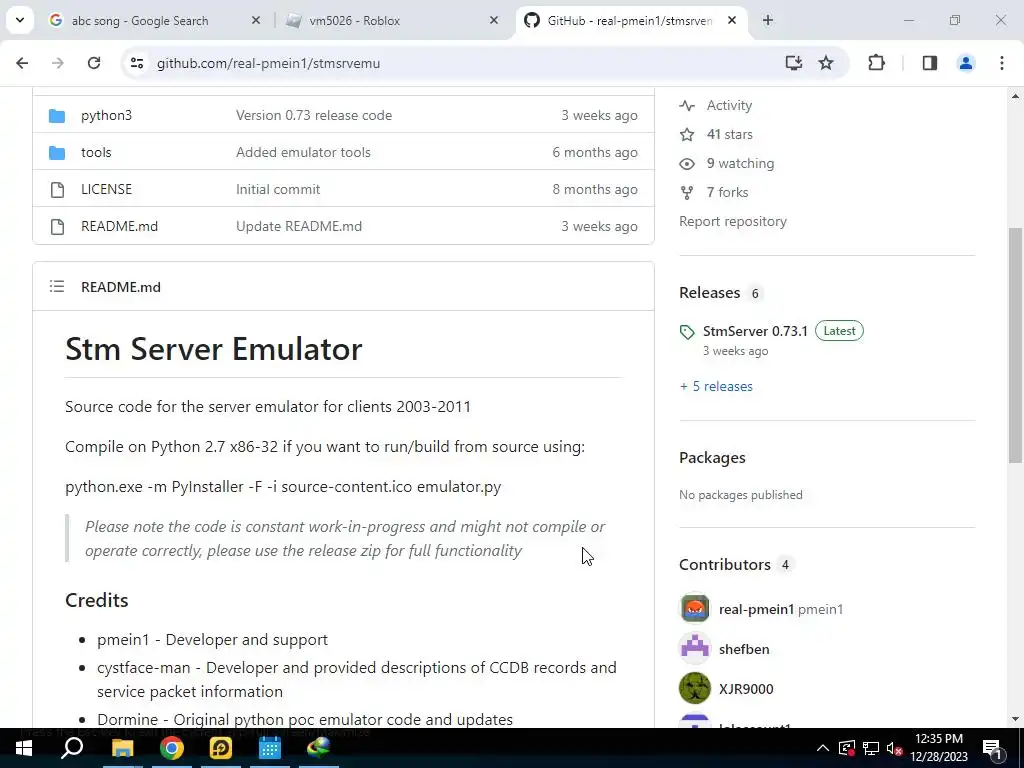This screenshot has width=1024, height=768.
Task: Open the LICENSE file
Action: tap(106, 189)
